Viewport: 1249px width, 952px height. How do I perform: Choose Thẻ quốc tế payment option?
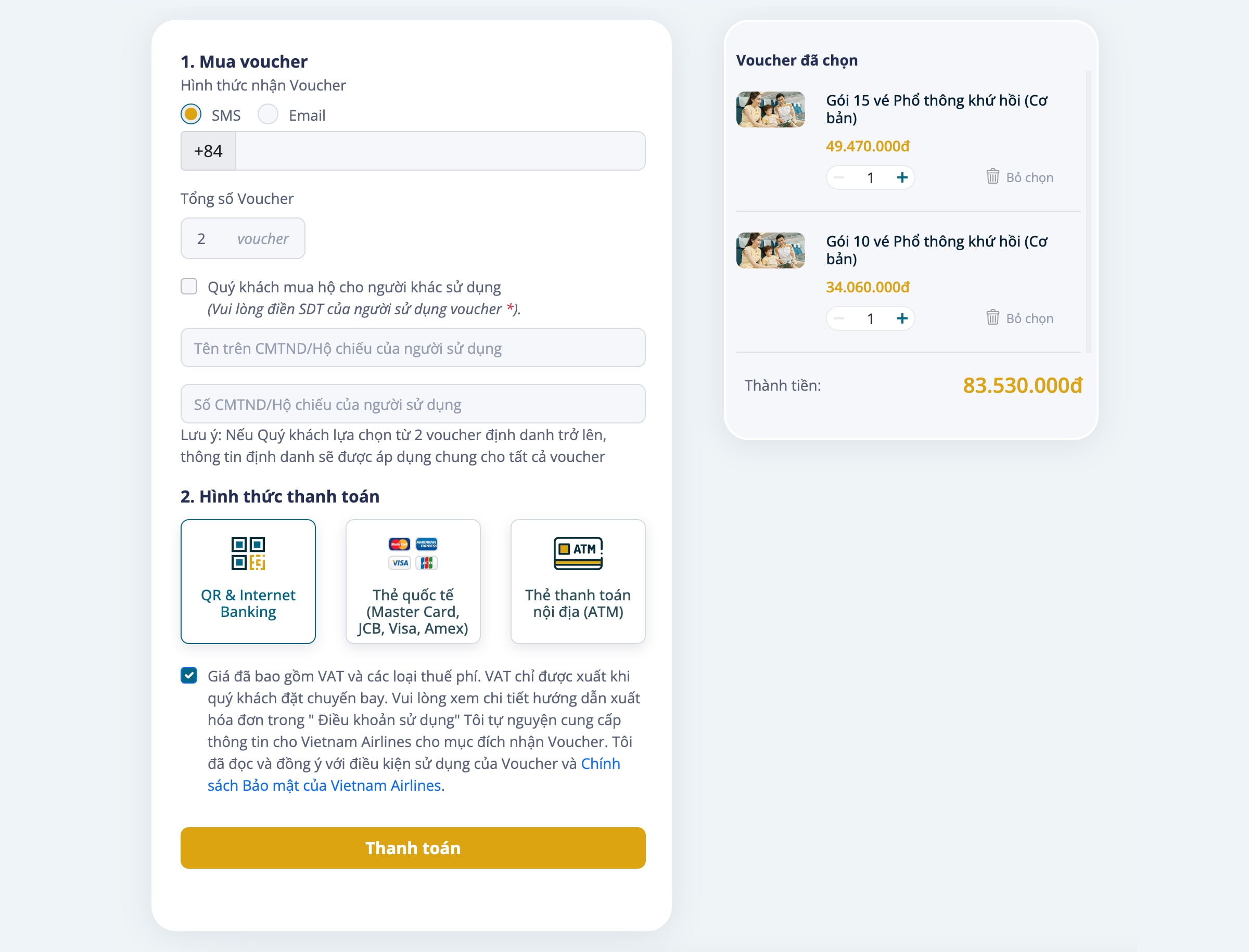tap(413, 582)
